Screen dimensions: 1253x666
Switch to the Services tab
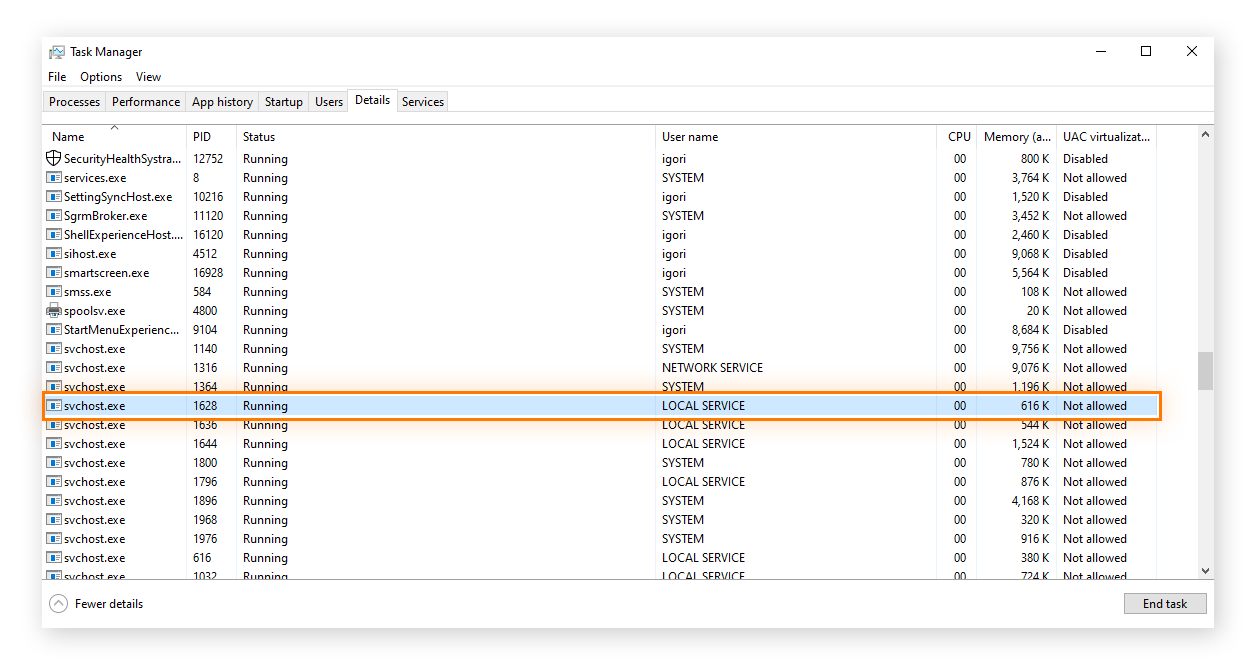click(x=423, y=102)
